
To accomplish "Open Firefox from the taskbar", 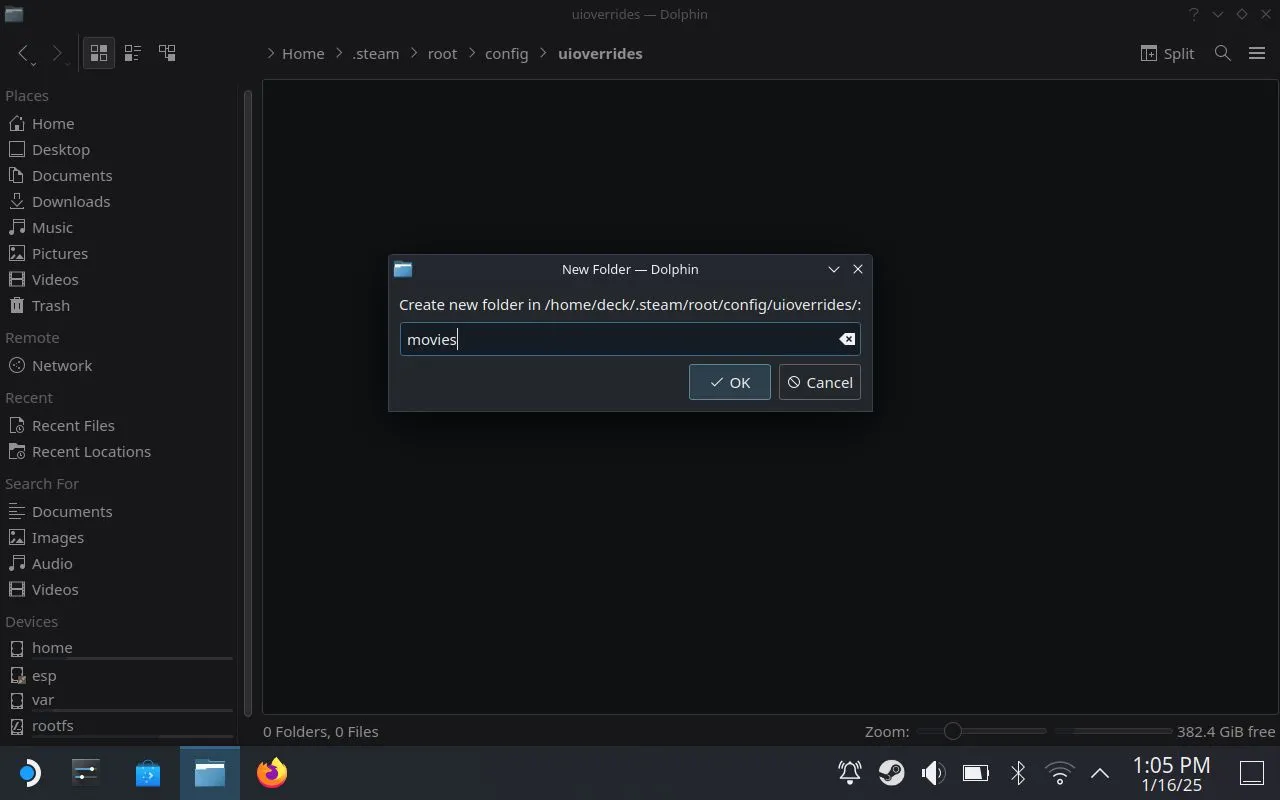I will (271, 773).
